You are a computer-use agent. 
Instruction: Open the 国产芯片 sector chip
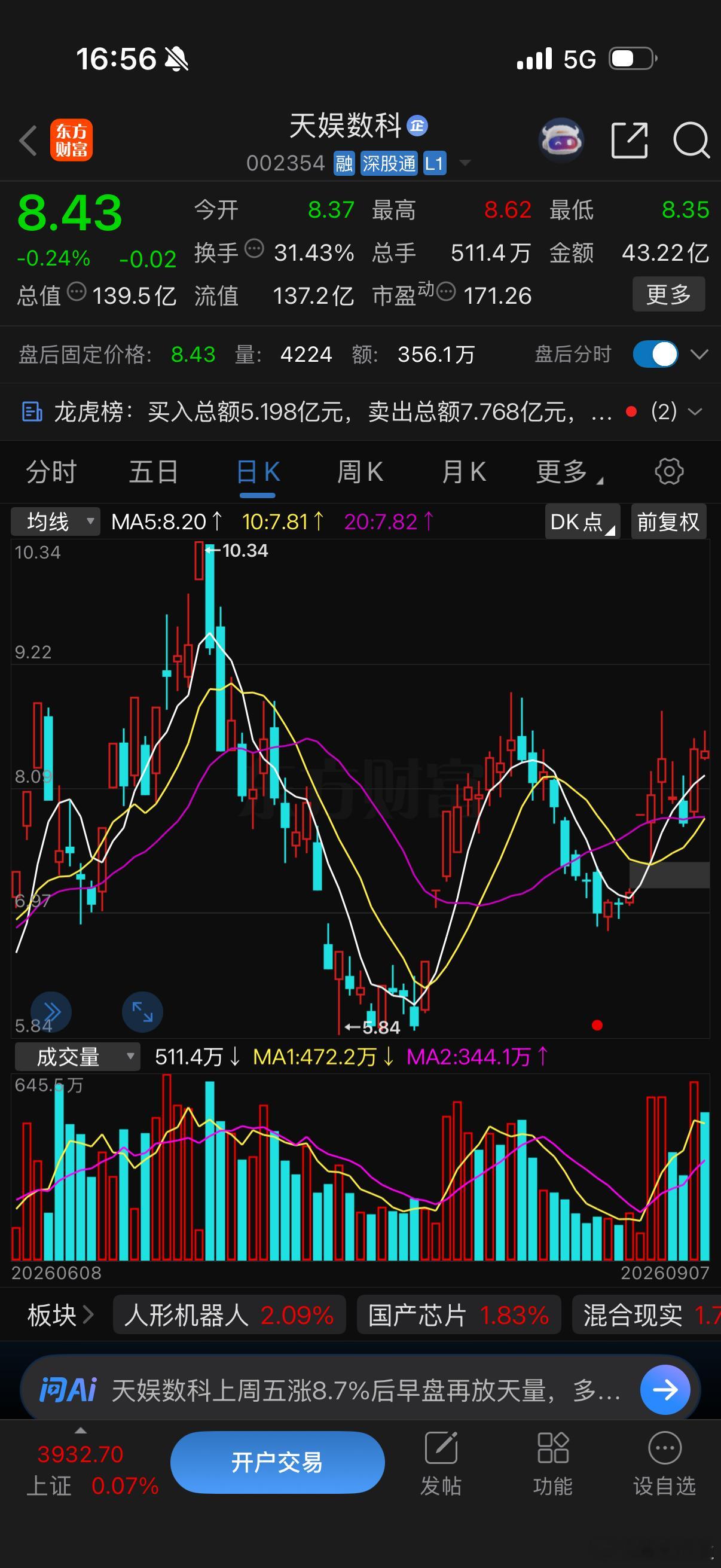459,1316
